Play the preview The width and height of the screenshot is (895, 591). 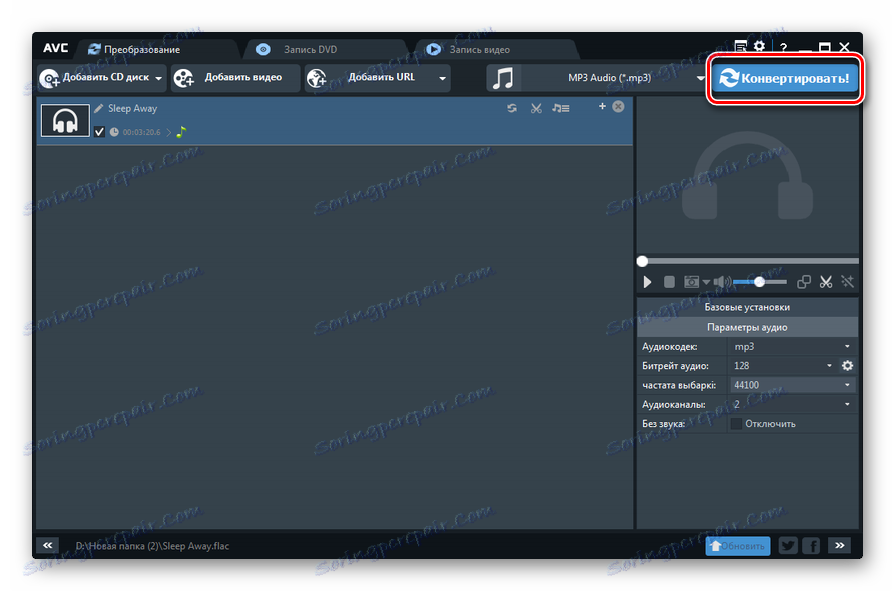click(647, 282)
